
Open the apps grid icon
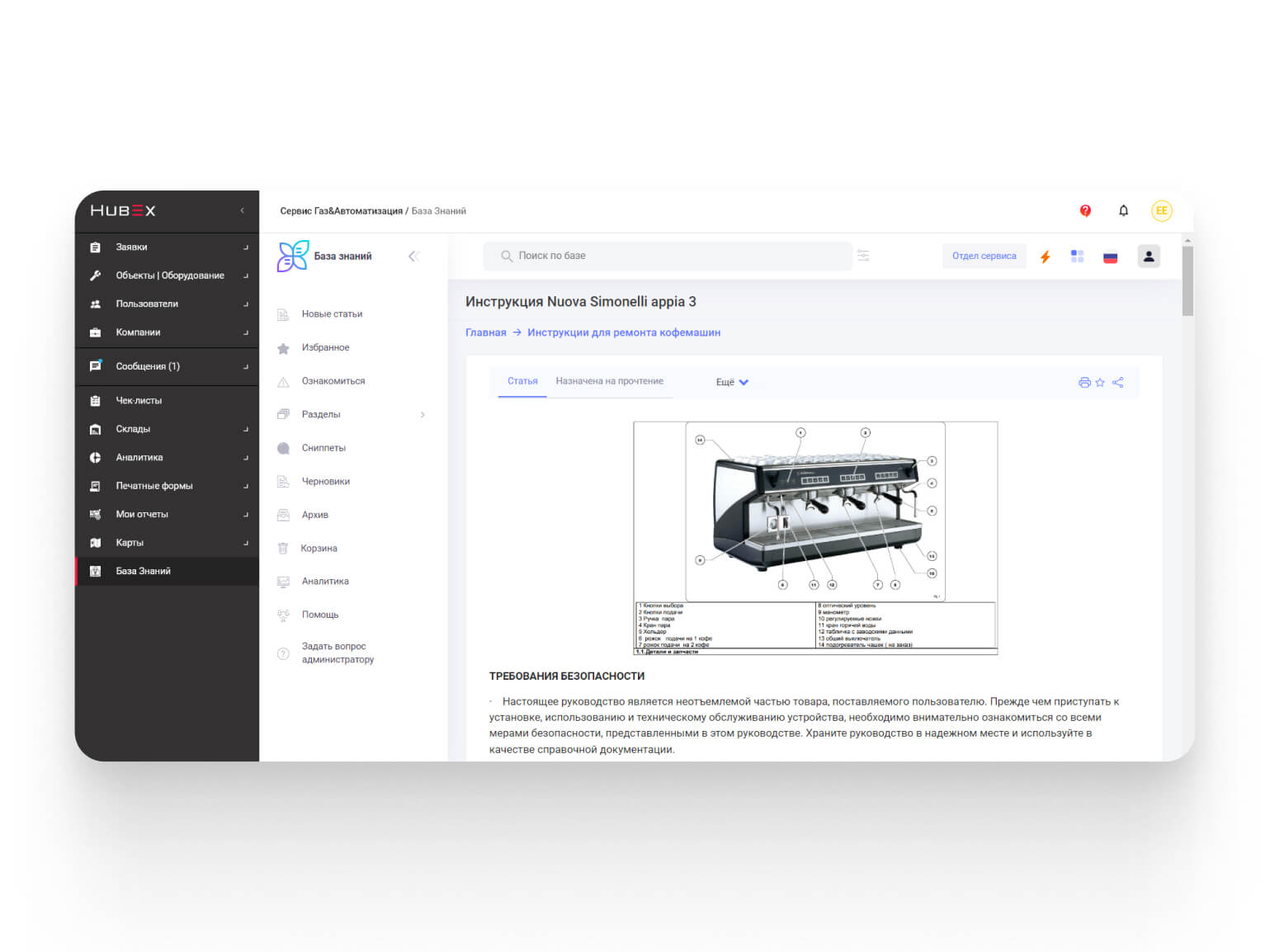[x=1077, y=257]
